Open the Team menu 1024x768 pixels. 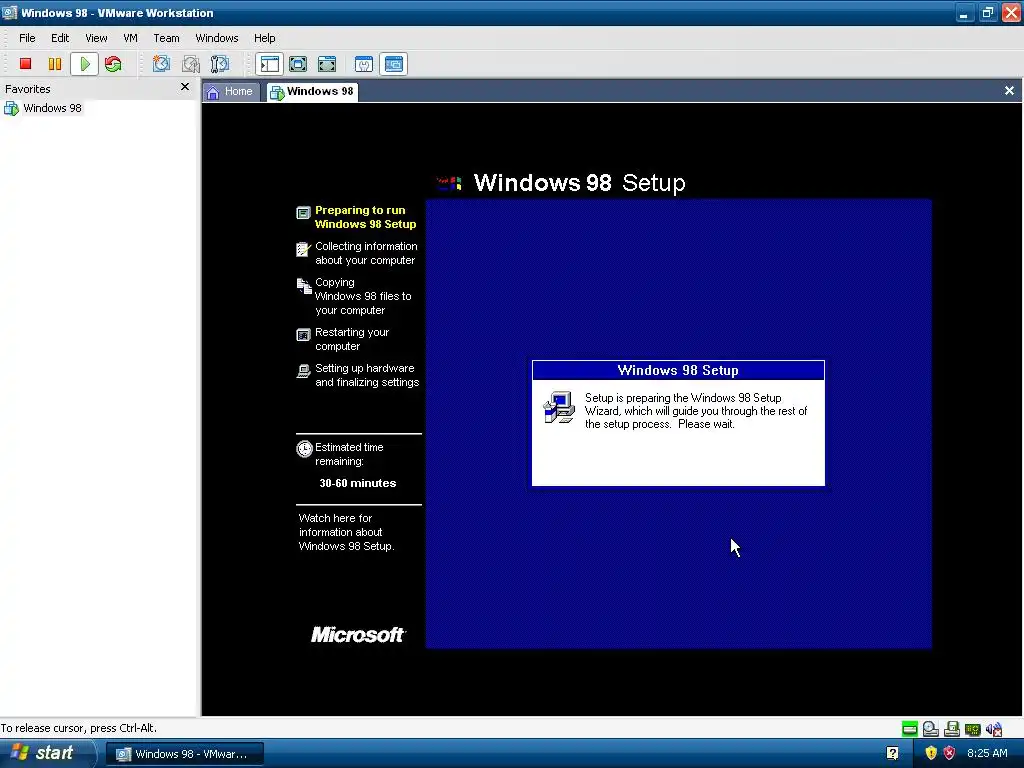pos(166,38)
